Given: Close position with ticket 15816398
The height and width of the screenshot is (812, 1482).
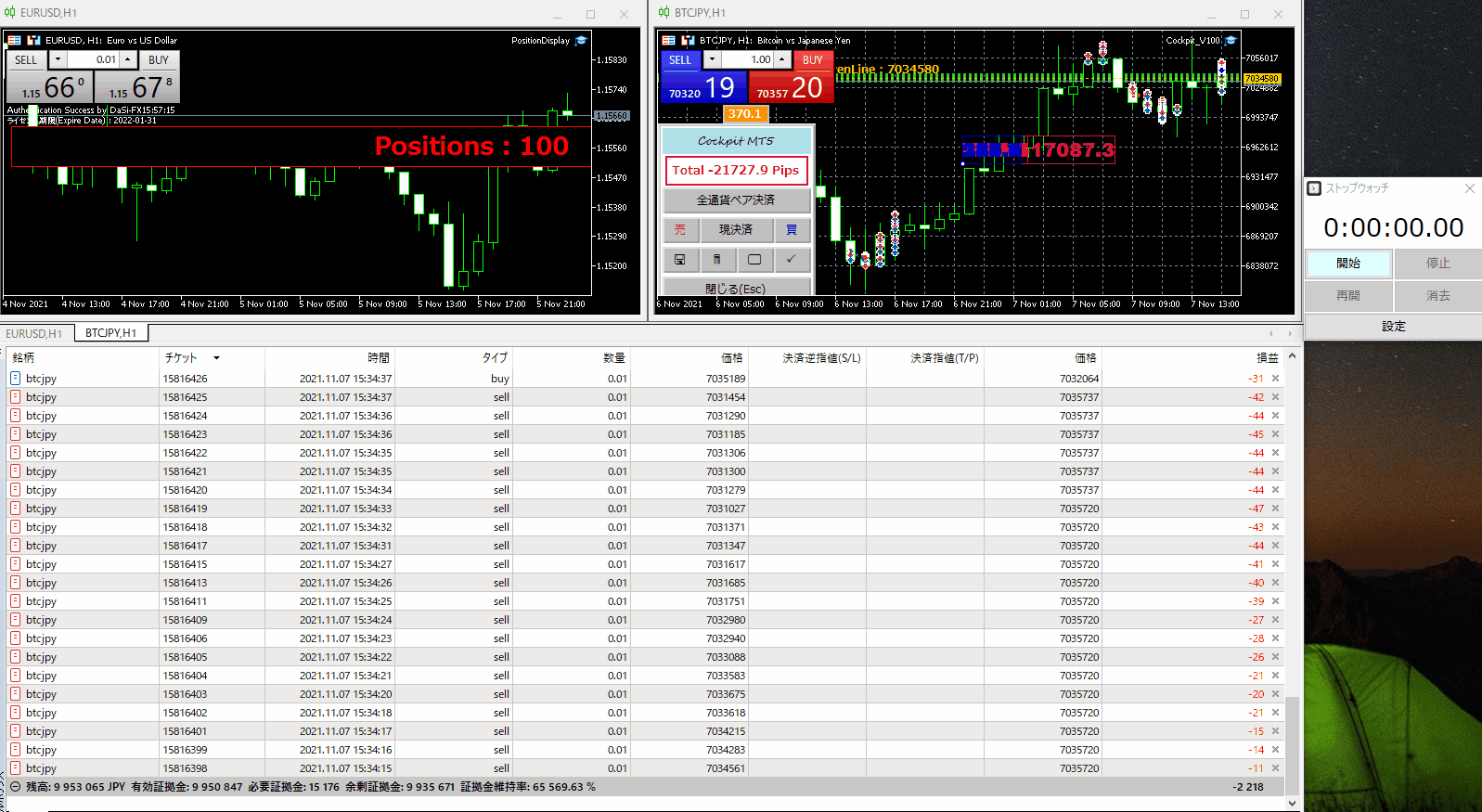Looking at the screenshot, I should click(1275, 768).
